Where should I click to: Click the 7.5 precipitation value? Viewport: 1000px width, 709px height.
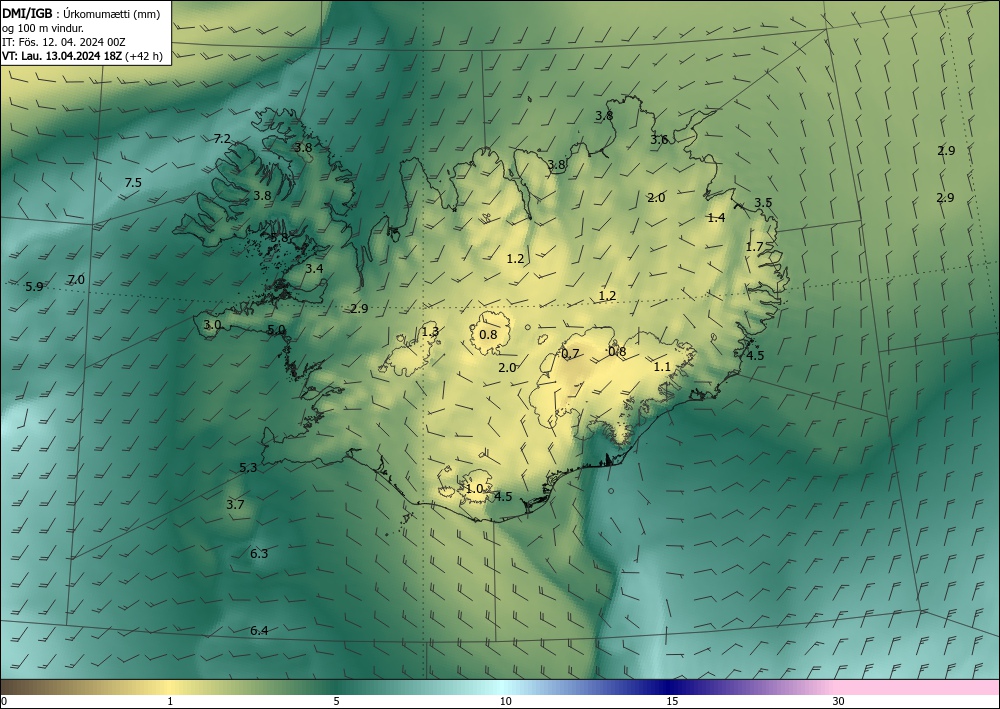[x=133, y=183]
